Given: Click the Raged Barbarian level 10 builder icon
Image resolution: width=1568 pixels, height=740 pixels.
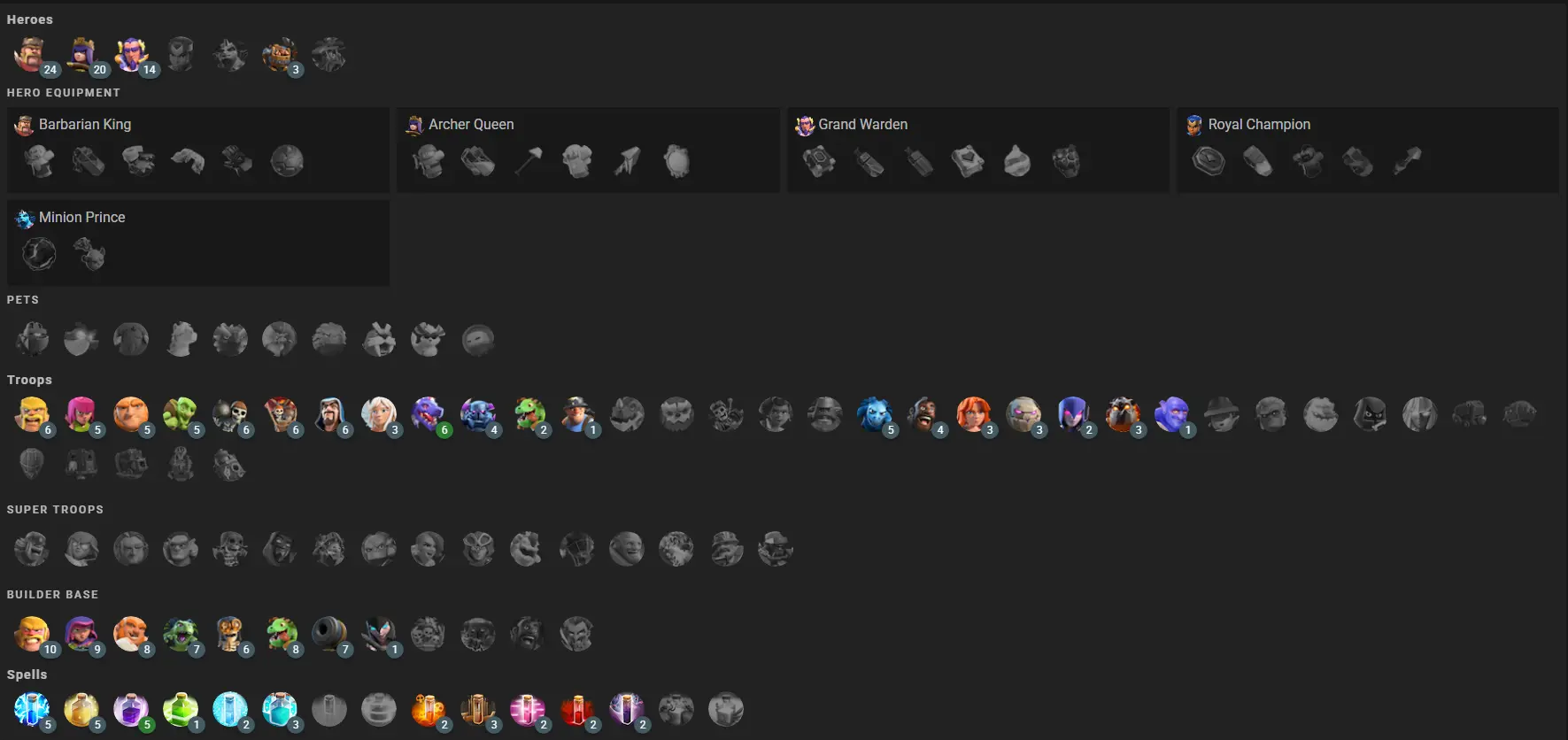Looking at the screenshot, I should pos(32,634).
